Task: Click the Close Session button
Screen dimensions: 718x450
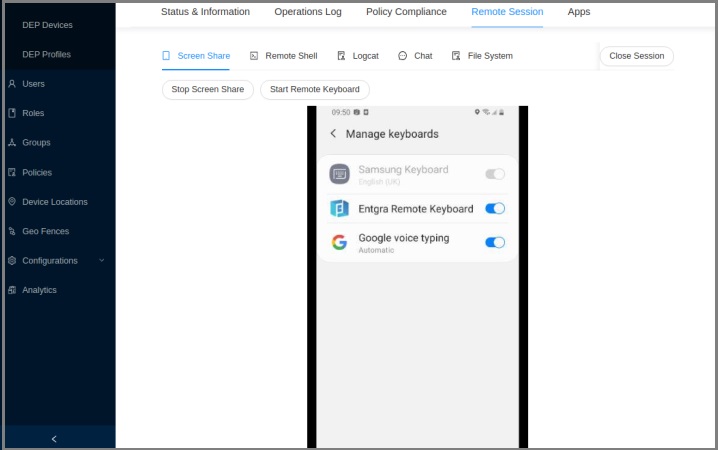Action: point(636,56)
